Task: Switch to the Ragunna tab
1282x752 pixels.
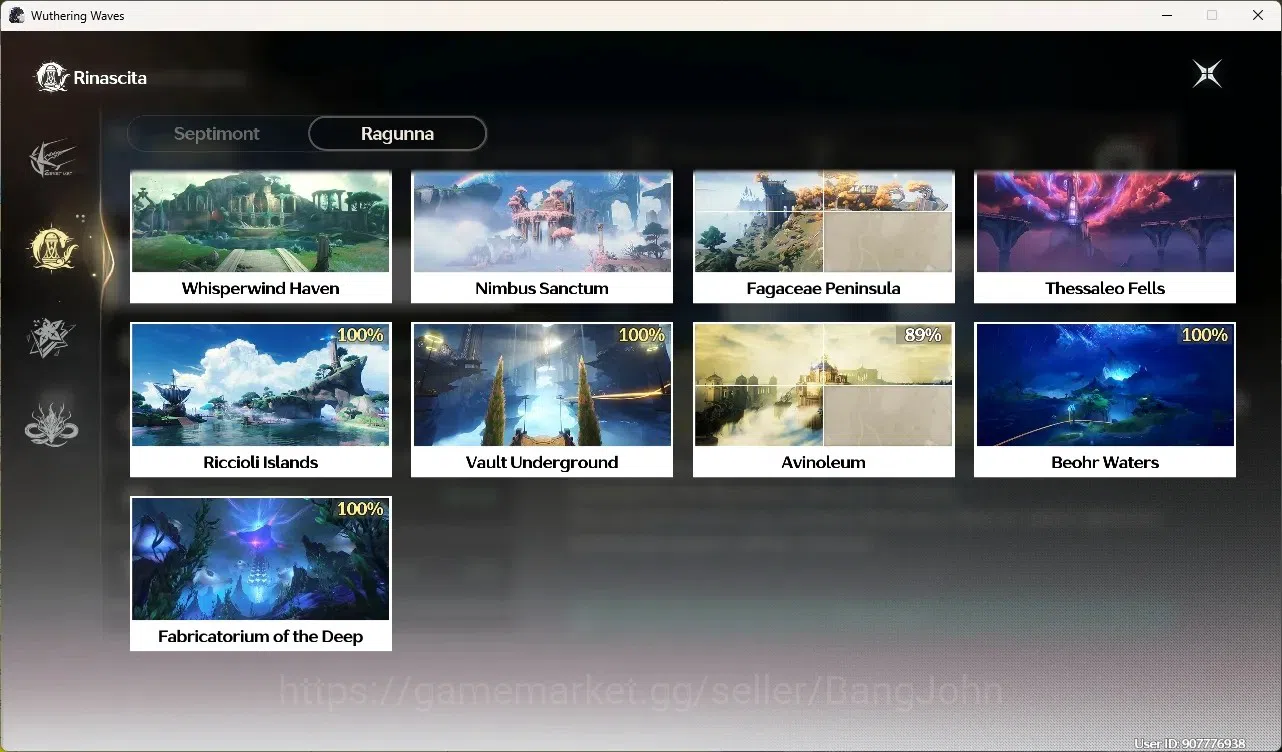Action: [x=397, y=133]
